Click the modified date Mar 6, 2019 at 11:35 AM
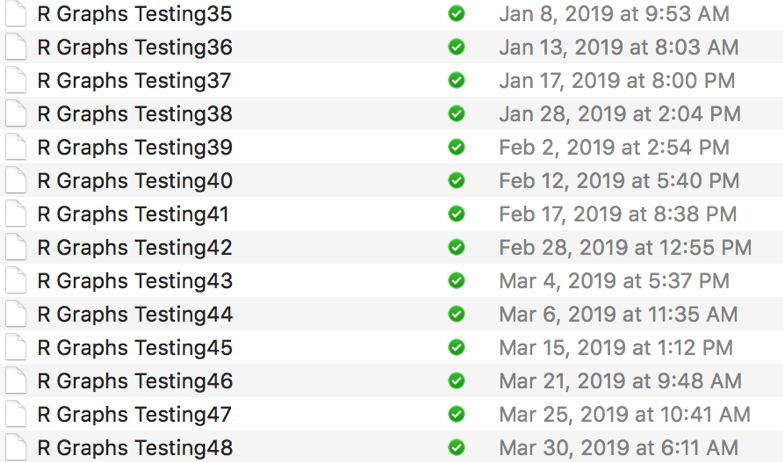783x462 pixels. coord(618,314)
